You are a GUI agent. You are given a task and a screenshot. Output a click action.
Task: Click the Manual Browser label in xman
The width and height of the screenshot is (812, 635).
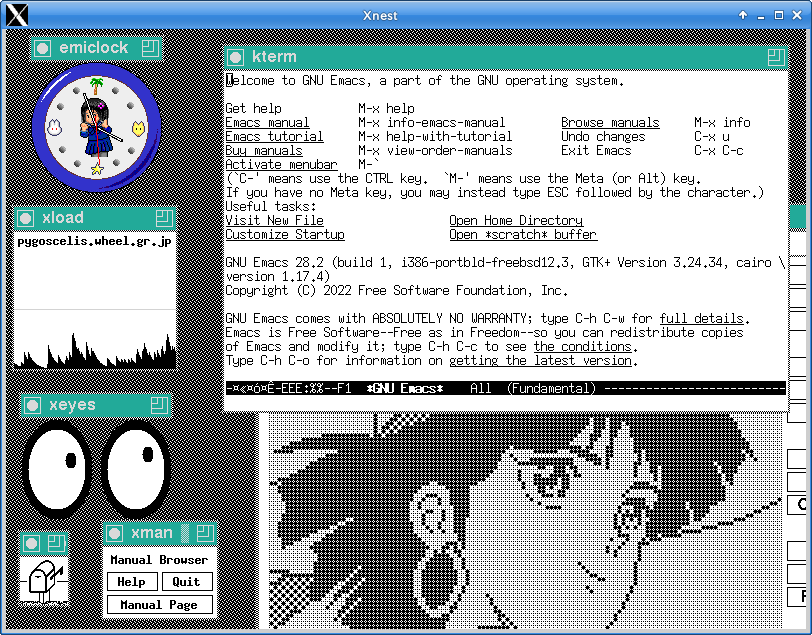[x=159, y=560]
